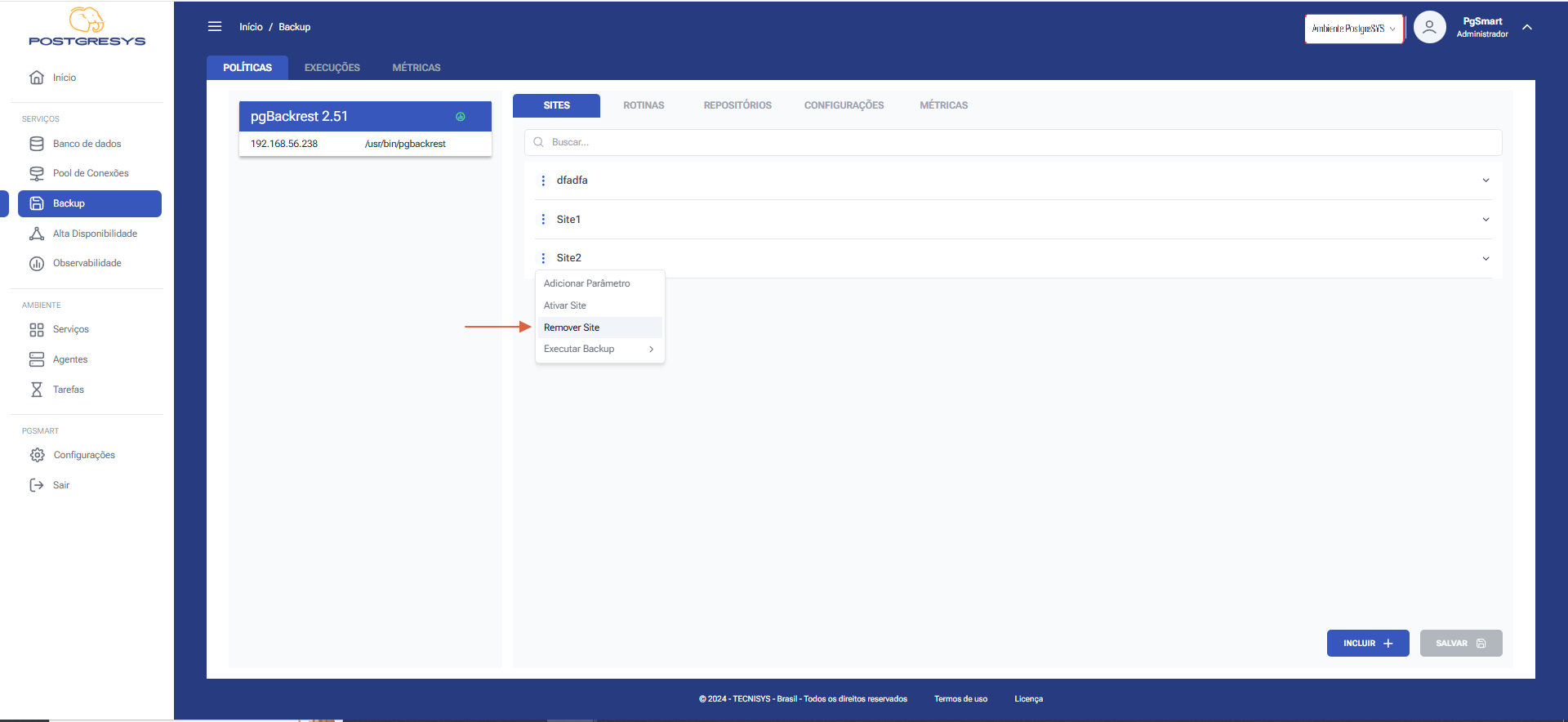The height and width of the screenshot is (722, 1568).
Task: Open Termos de uso link
Action: [960, 699]
